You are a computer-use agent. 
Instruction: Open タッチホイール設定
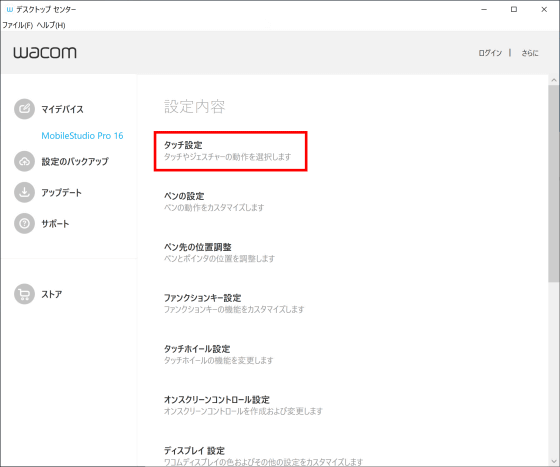tap(219, 354)
